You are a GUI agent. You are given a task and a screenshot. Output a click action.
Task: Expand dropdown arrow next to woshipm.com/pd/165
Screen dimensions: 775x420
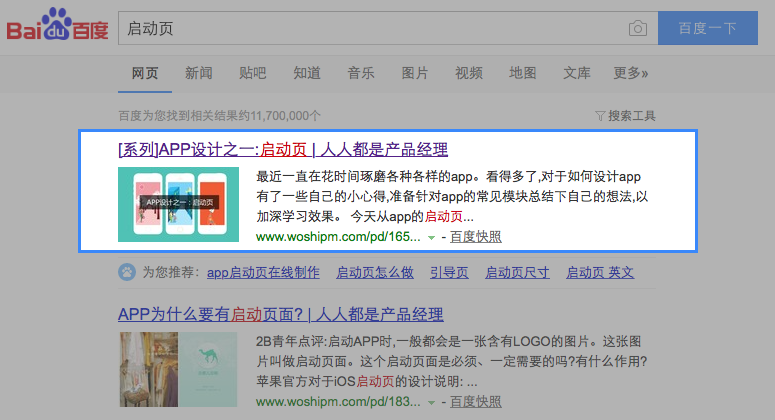[431, 238]
